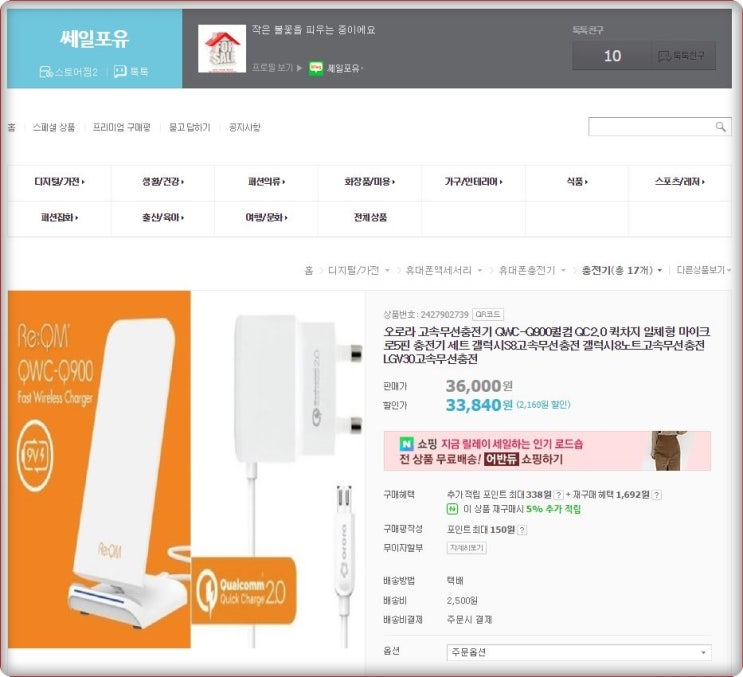Open breadcrumb 디지털/가전 dropdown arrow
This screenshot has height=677, width=743.
pyautogui.click(x=387, y=271)
